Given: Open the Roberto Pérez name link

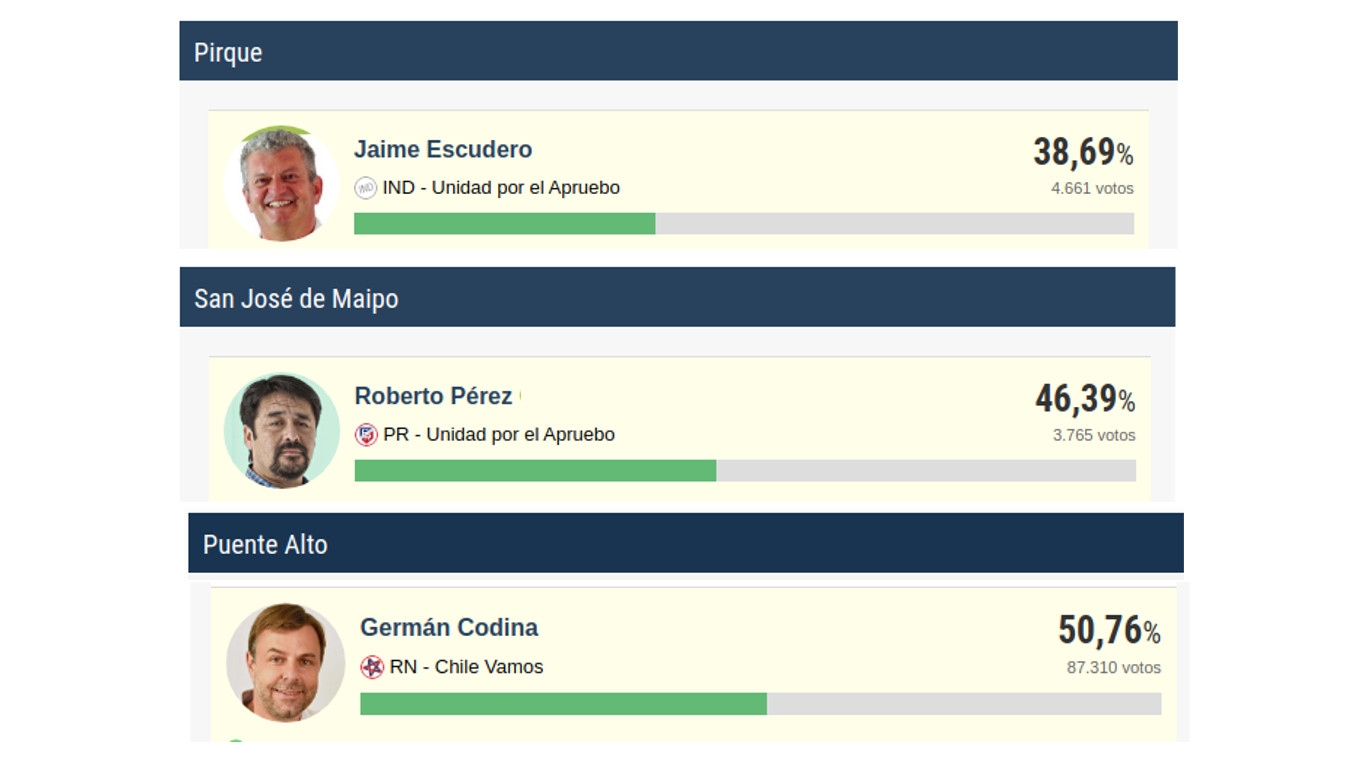Looking at the screenshot, I should 433,396.
